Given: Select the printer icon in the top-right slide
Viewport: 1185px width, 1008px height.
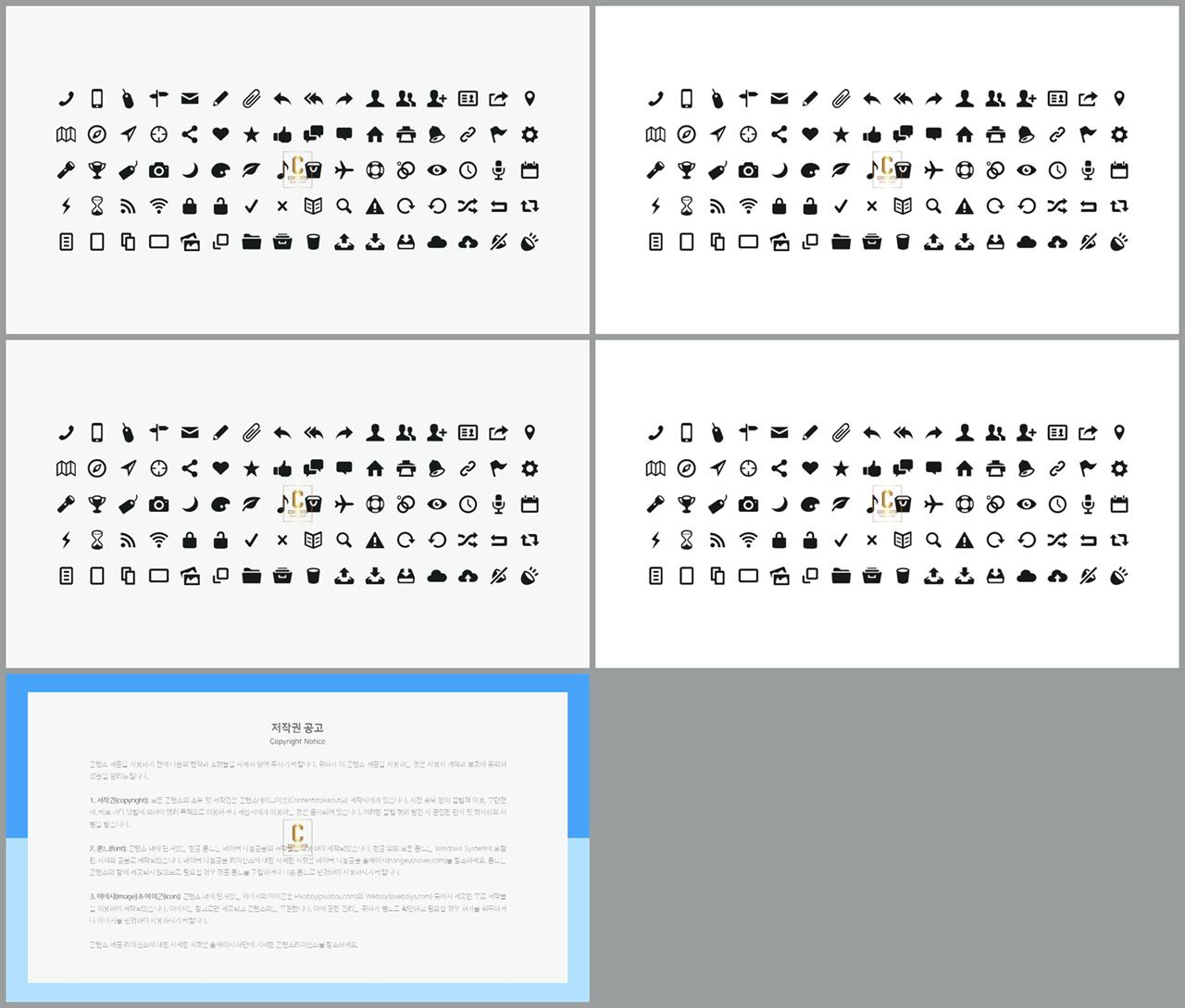Looking at the screenshot, I should click(995, 134).
